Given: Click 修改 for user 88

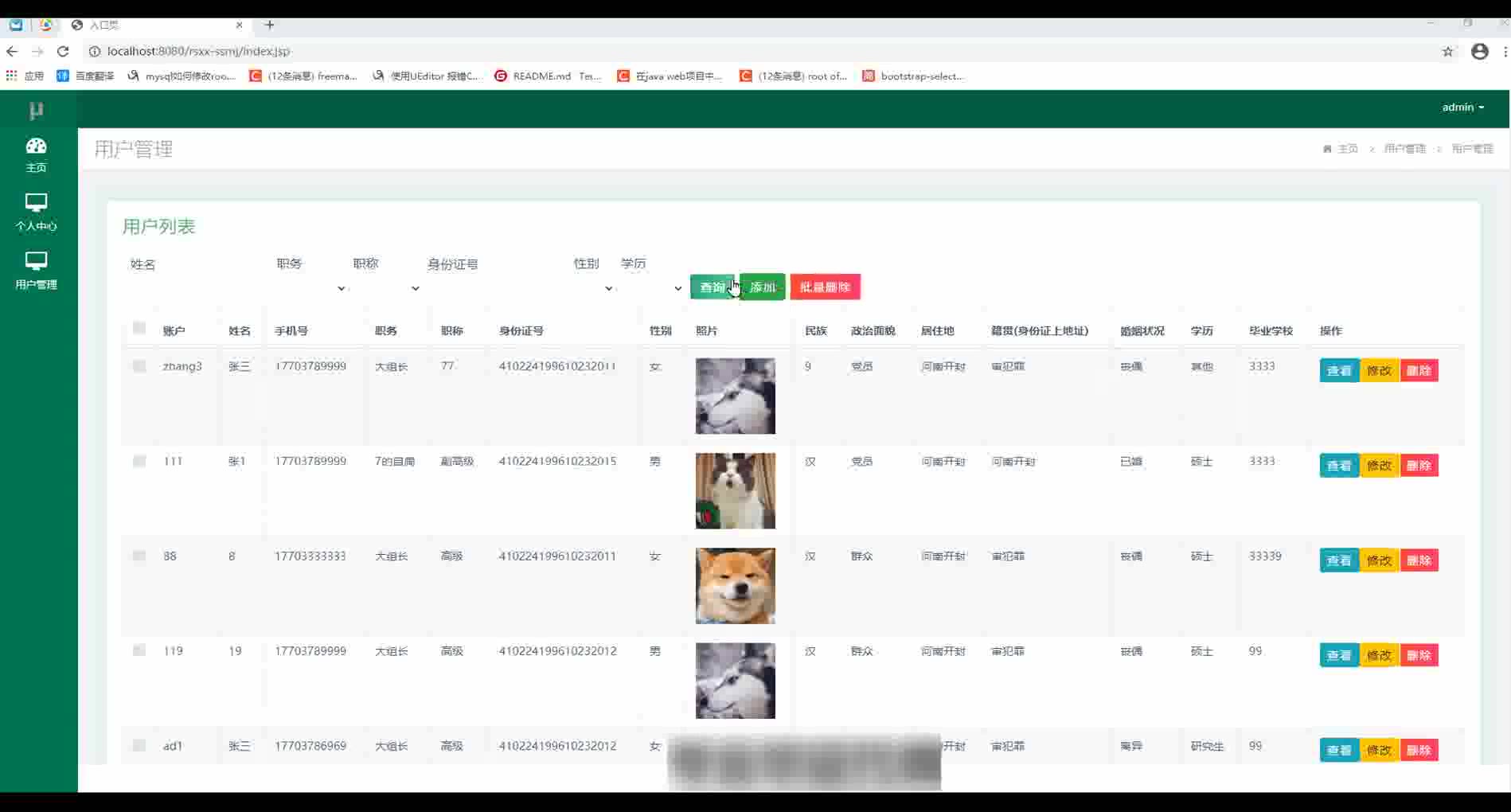Looking at the screenshot, I should click(1379, 560).
